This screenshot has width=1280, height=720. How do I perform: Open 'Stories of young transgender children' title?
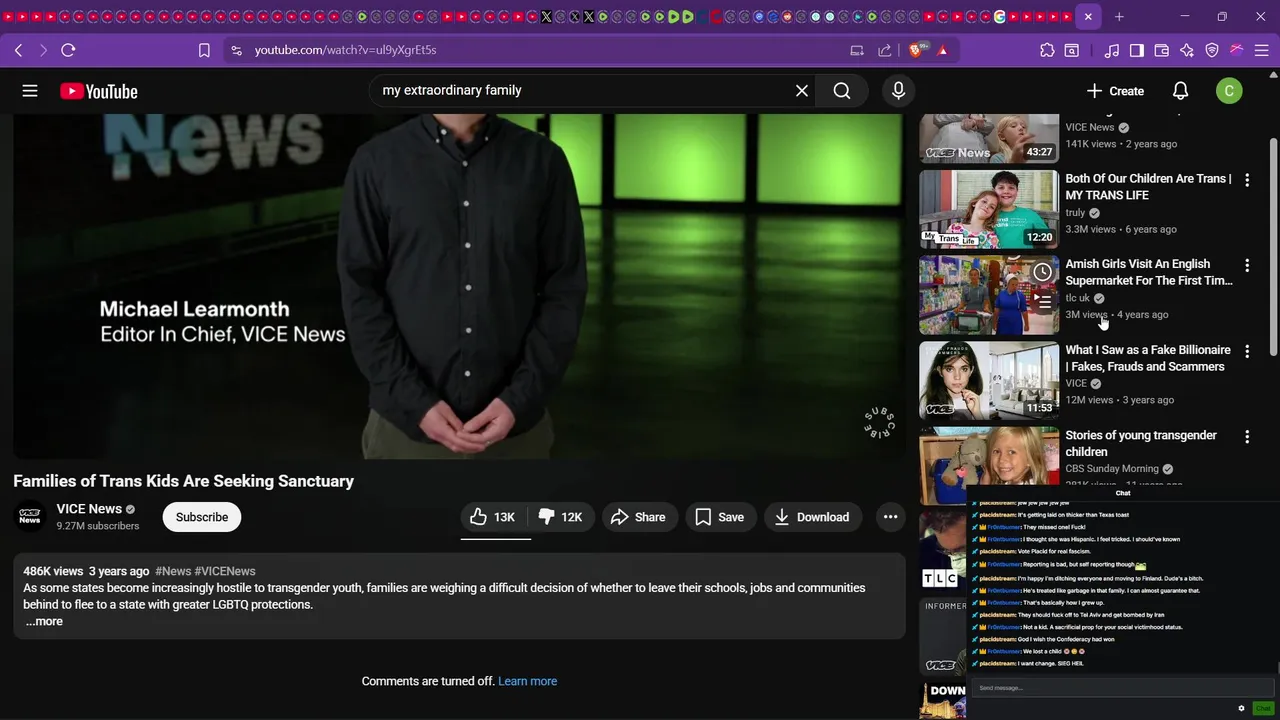point(1141,443)
